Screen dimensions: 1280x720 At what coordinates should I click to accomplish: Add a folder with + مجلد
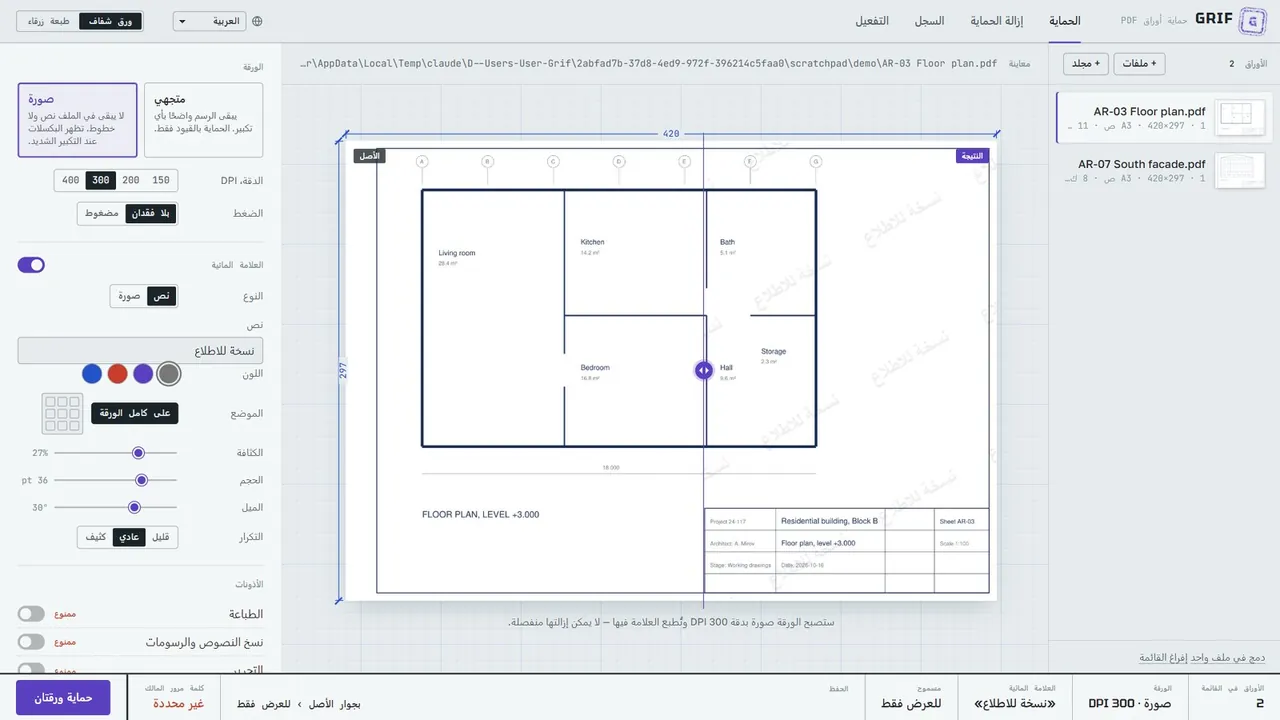pyautogui.click(x=1086, y=64)
